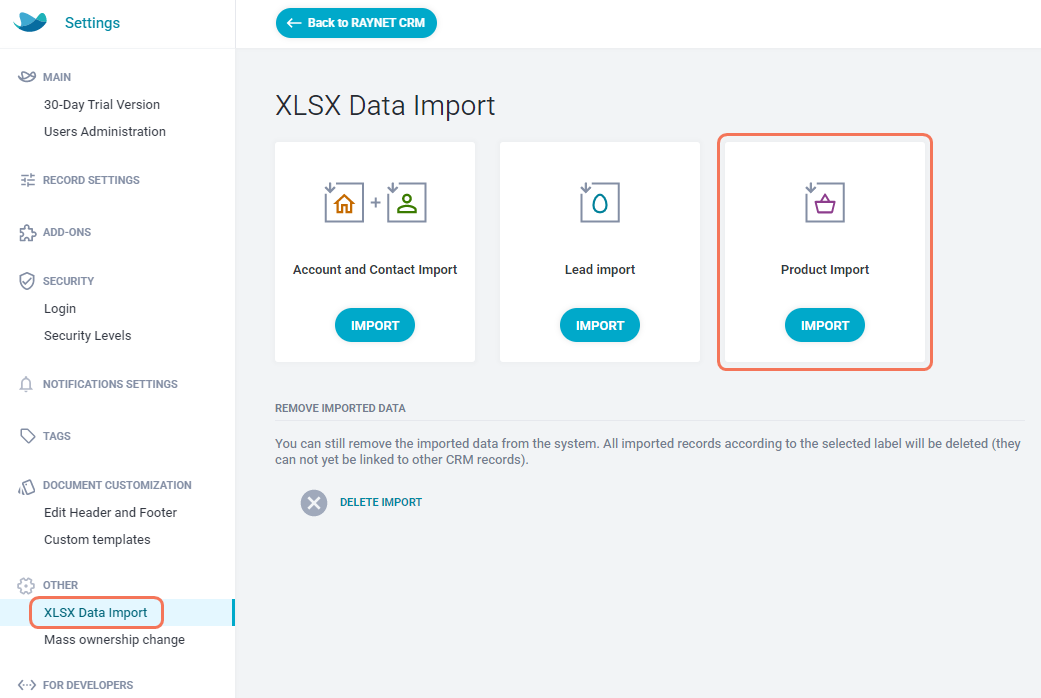This screenshot has height=698, width=1041.
Task: Click the RAYNET logo icon
Action: coord(30,22)
